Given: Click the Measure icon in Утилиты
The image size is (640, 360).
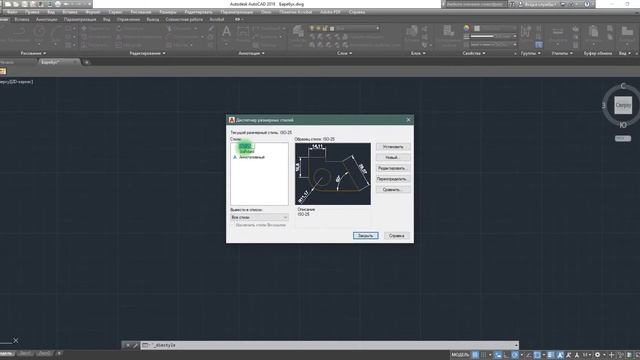Looking at the screenshot, I should coord(558,31).
